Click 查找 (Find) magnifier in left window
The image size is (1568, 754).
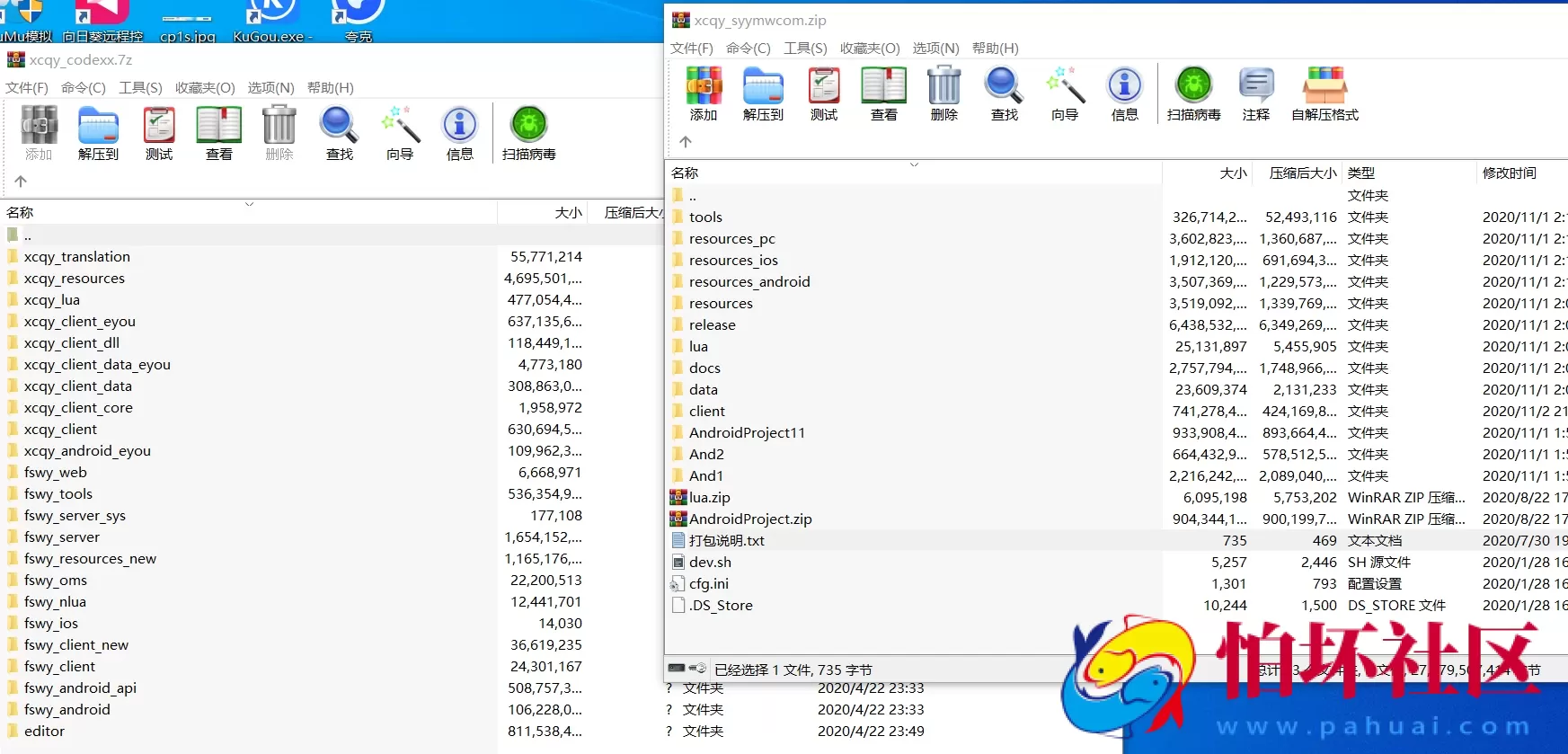[339, 133]
